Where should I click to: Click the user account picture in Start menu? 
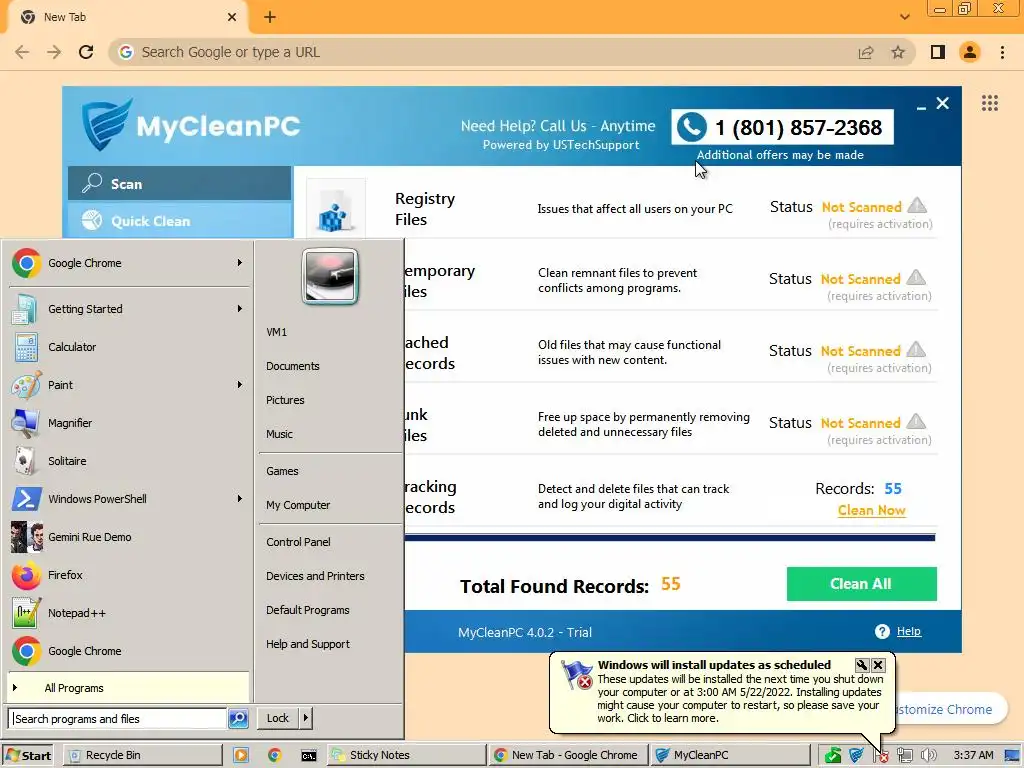click(x=330, y=276)
